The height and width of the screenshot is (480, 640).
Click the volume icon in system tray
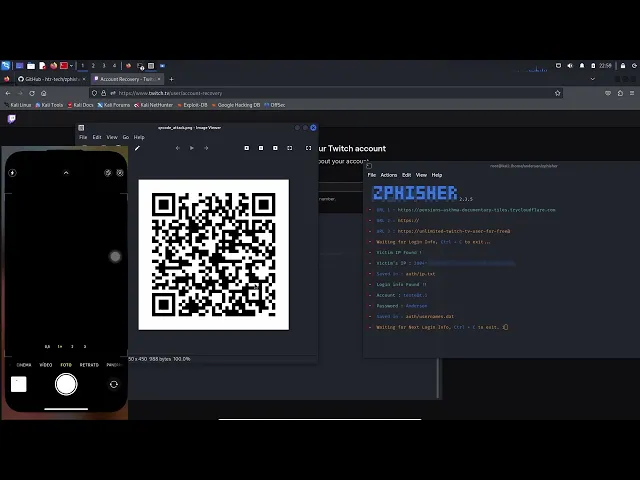click(570, 66)
